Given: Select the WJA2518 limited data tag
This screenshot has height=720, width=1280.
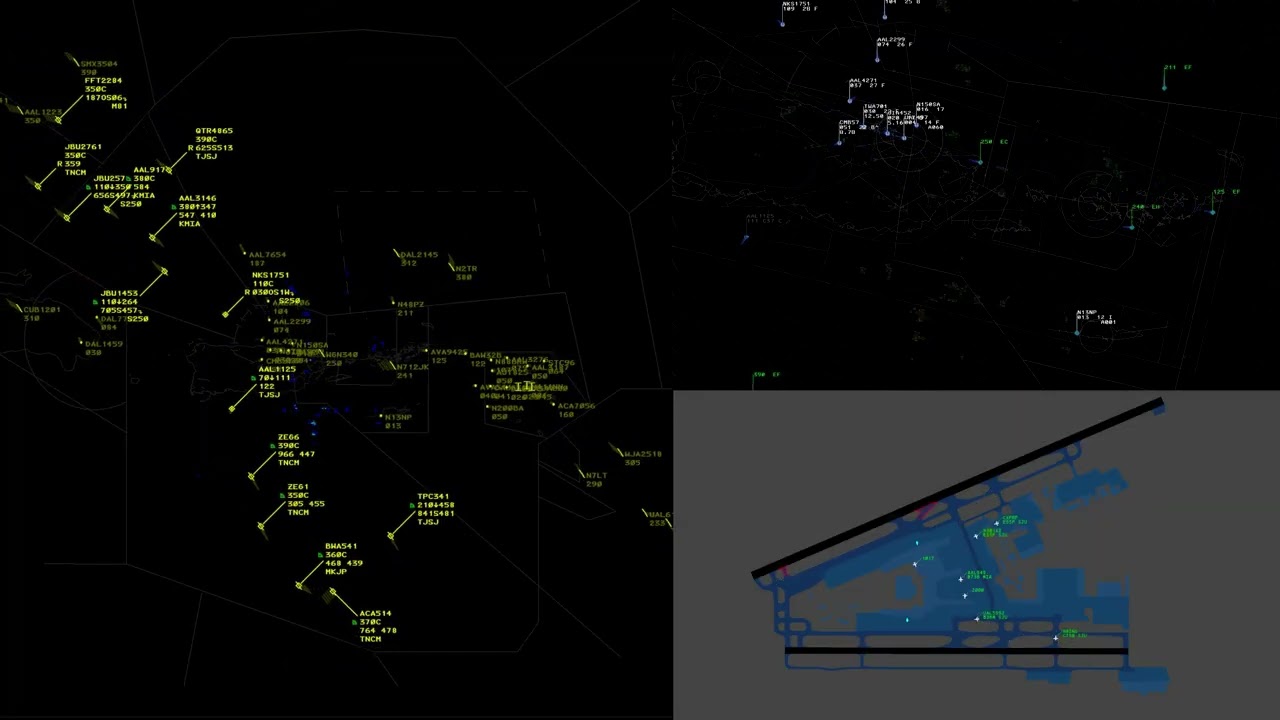Looking at the screenshot, I should (x=642, y=458).
